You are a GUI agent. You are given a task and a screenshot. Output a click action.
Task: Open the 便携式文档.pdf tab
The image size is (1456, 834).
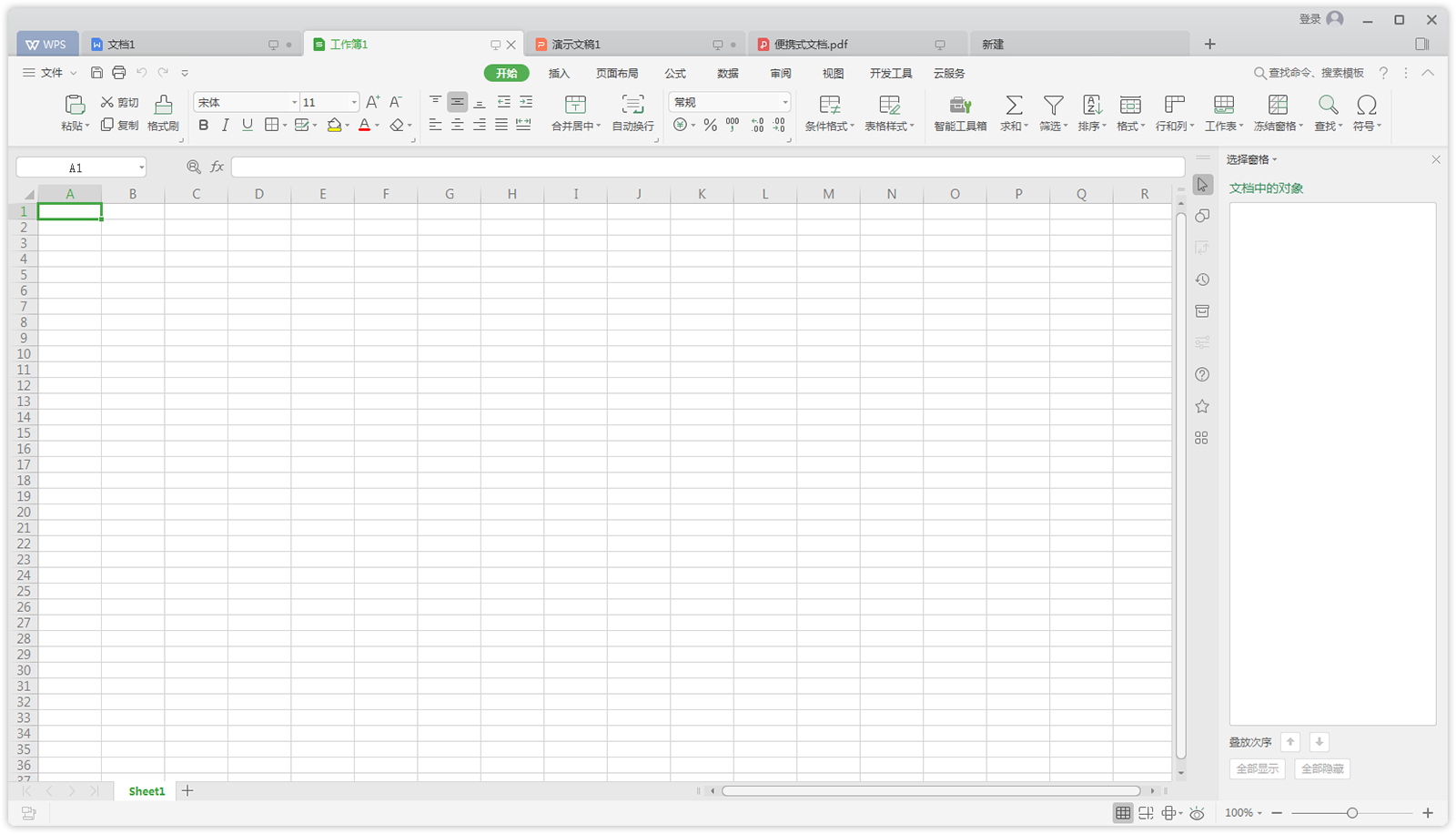(x=857, y=44)
